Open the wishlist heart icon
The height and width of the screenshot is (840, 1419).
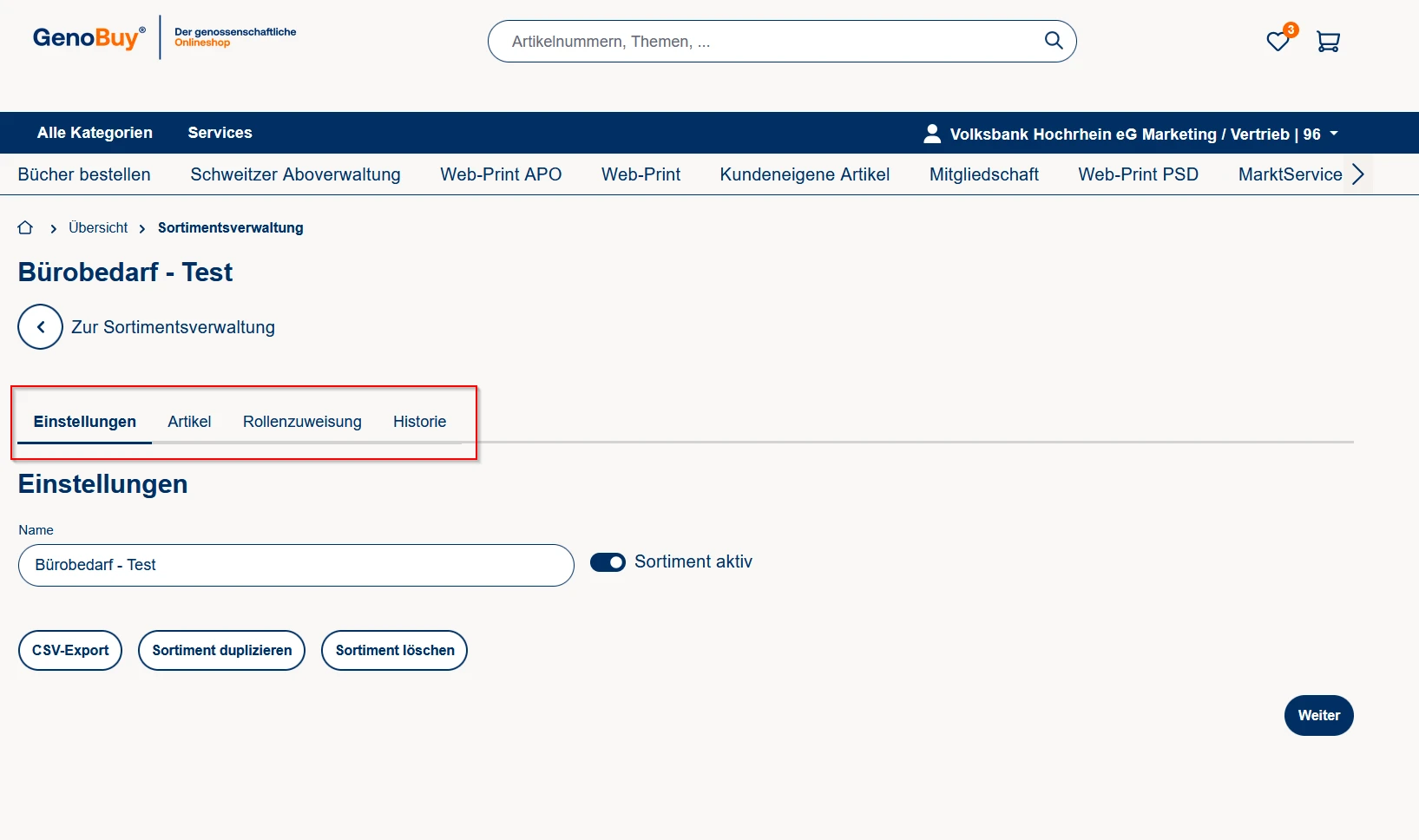tap(1277, 42)
